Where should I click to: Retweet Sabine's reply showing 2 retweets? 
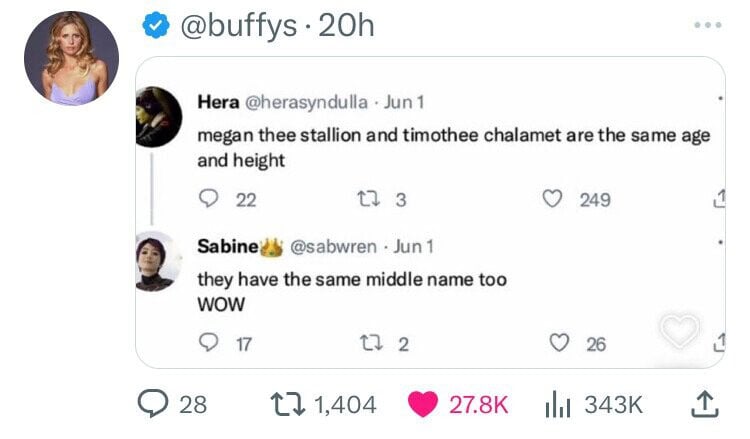tap(371, 343)
